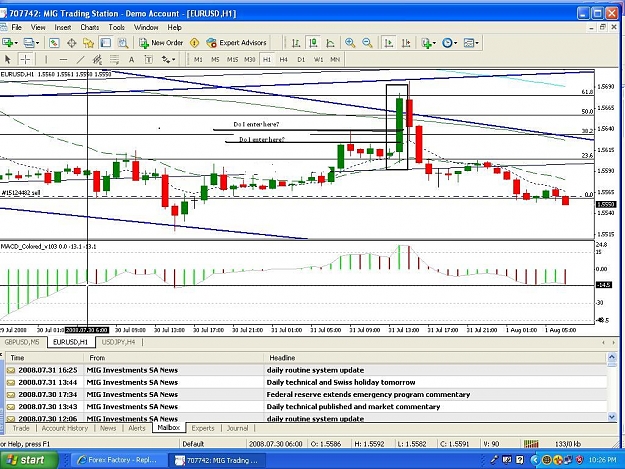Open the Charts menu

[x=90, y=27]
